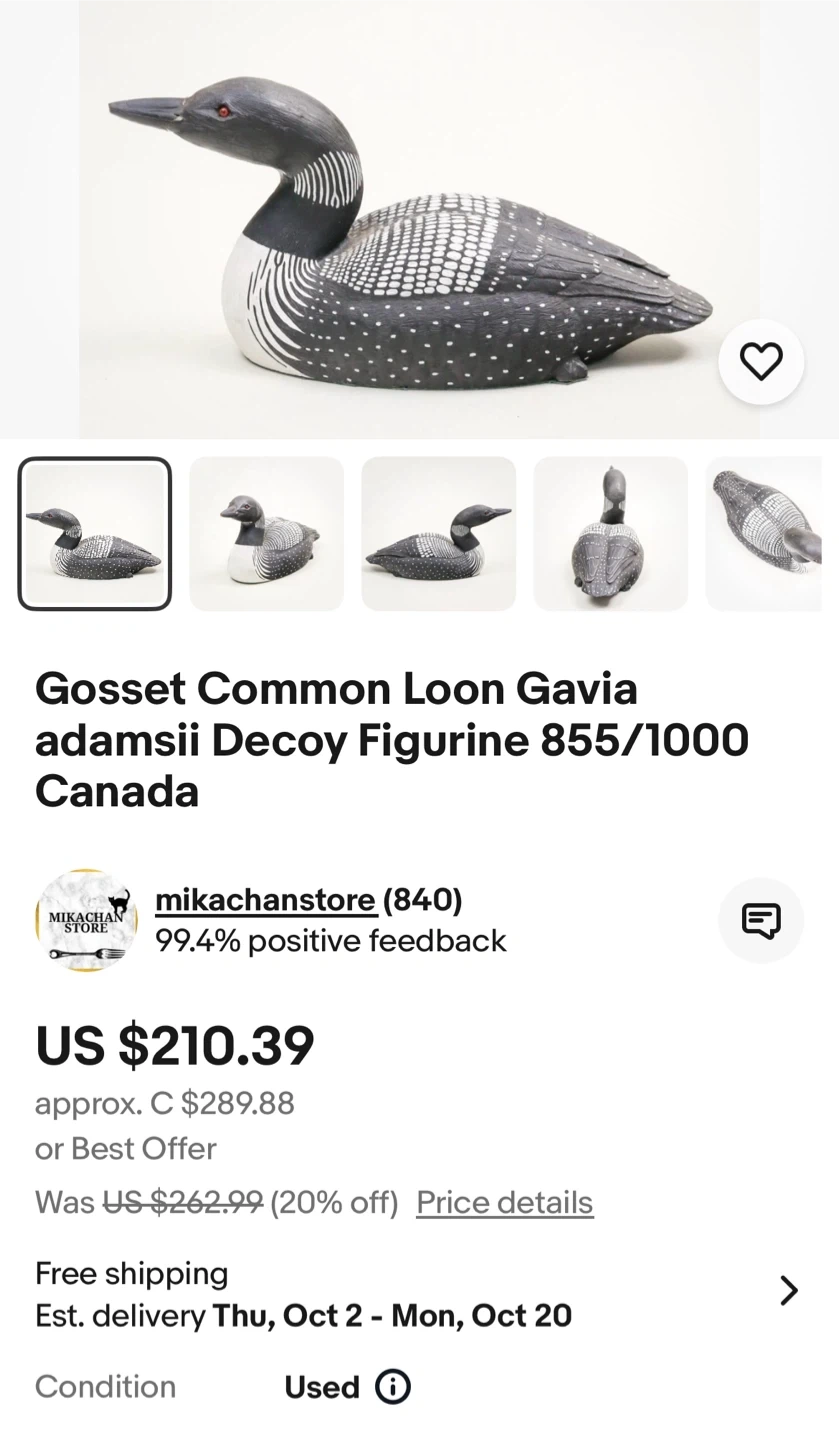Image resolution: width=839 pixels, height=1440 pixels.
Task: Open the message seller chat icon
Action: click(761, 920)
